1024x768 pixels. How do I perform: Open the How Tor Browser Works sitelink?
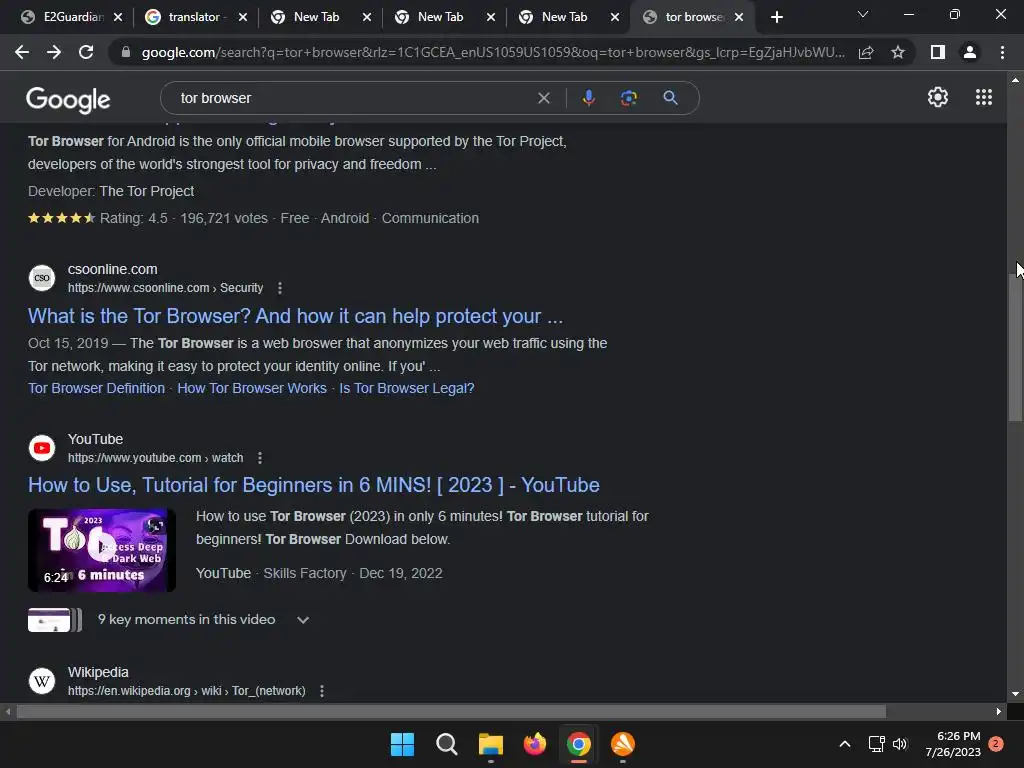pyautogui.click(x=252, y=388)
